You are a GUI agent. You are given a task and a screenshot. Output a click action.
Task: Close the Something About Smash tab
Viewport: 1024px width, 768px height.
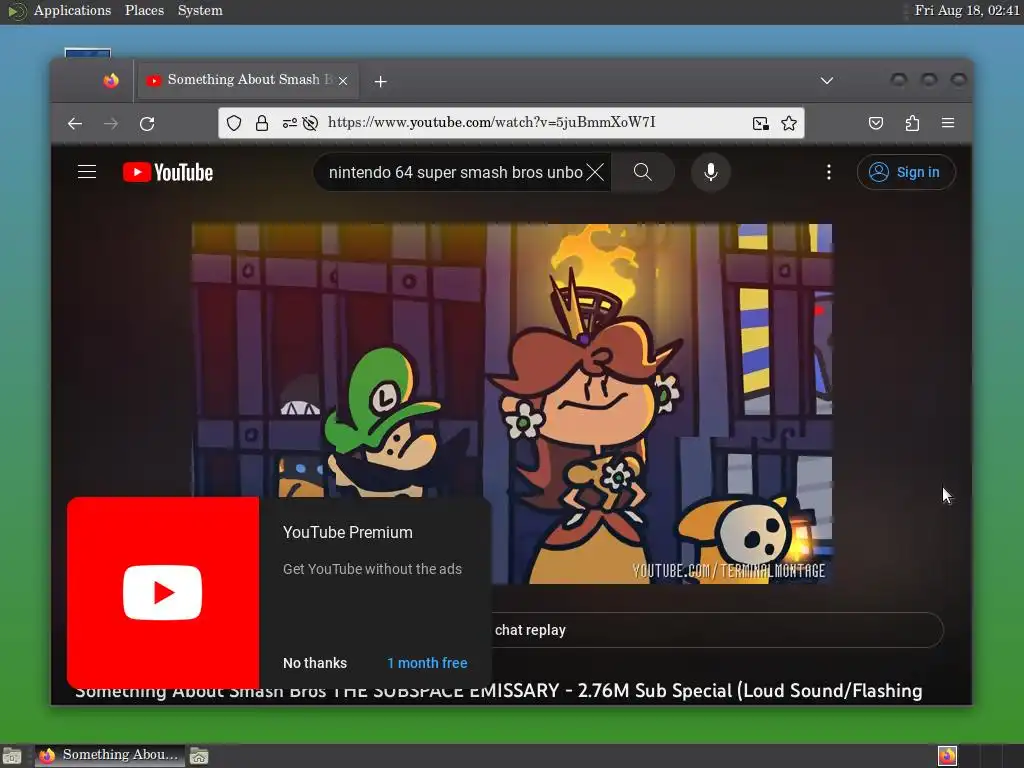(344, 80)
